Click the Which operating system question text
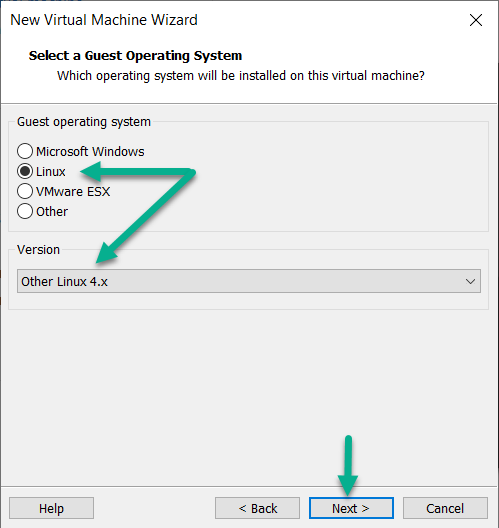Image resolution: width=499 pixels, height=528 pixels. click(x=241, y=76)
